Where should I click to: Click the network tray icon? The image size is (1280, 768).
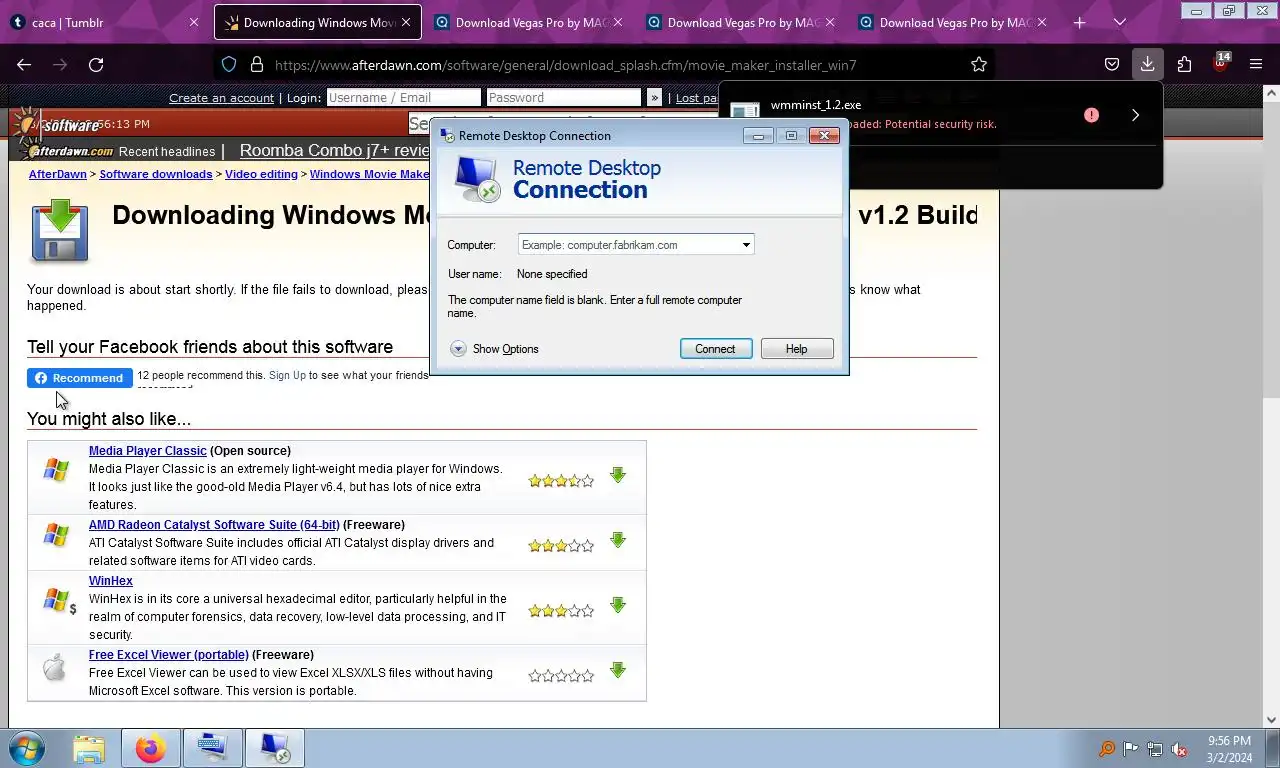(1155, 749)
